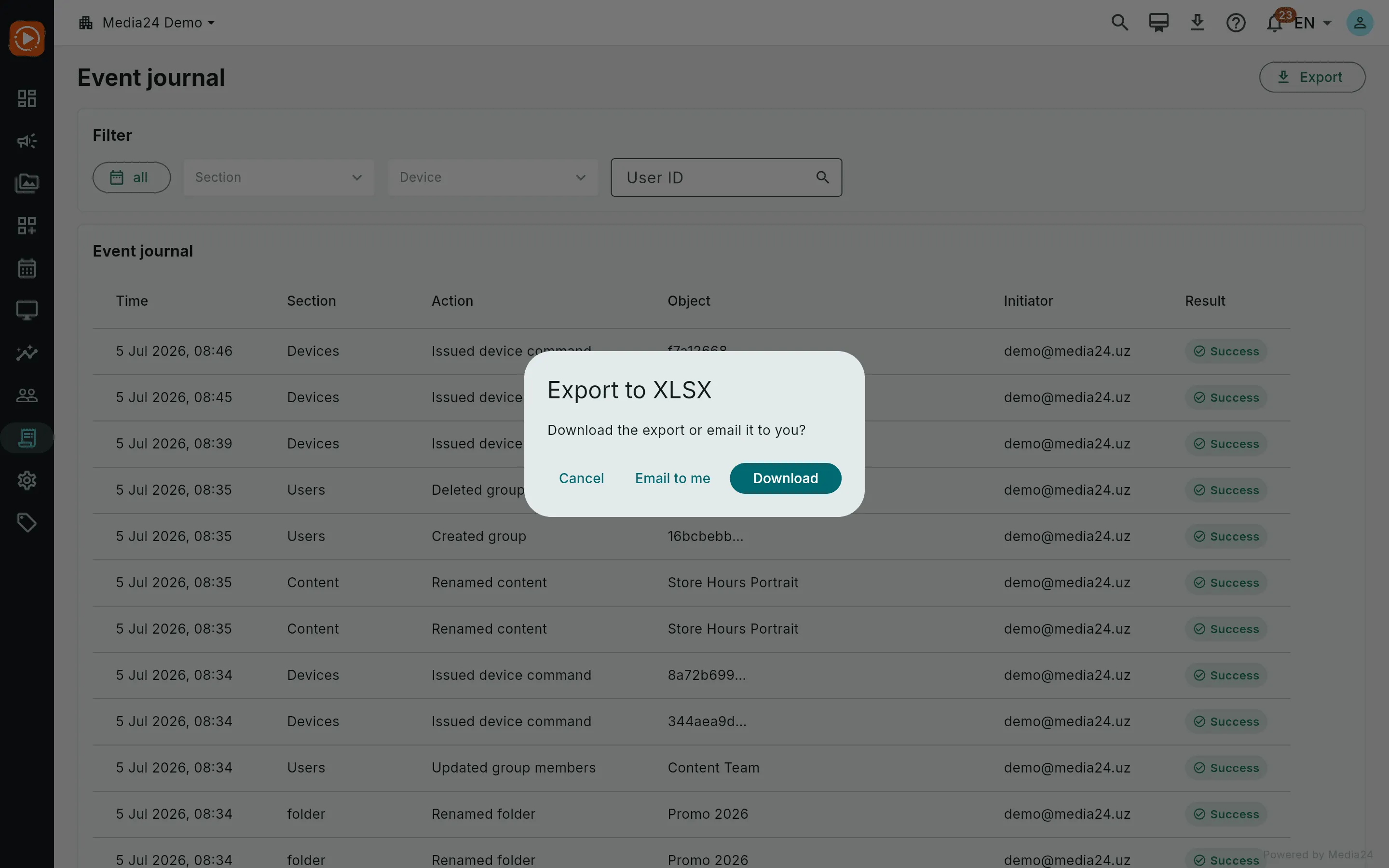Click Cancel in the export dialog

[x=581, y=478]
